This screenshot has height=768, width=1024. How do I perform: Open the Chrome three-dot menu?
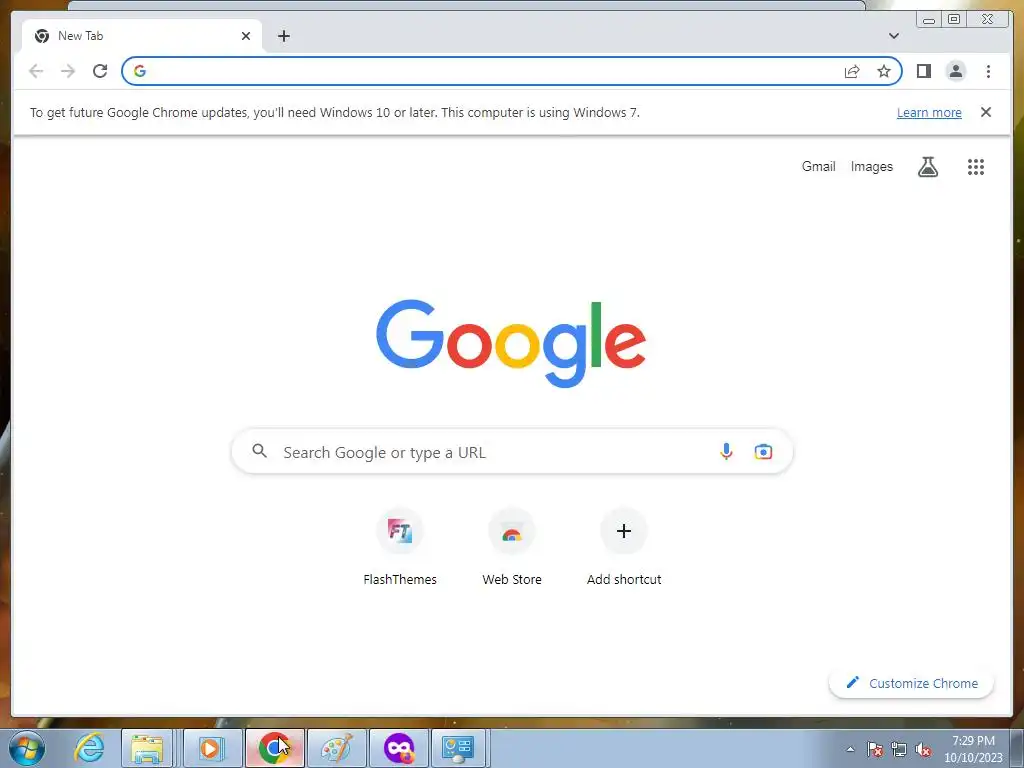[988, 71]
